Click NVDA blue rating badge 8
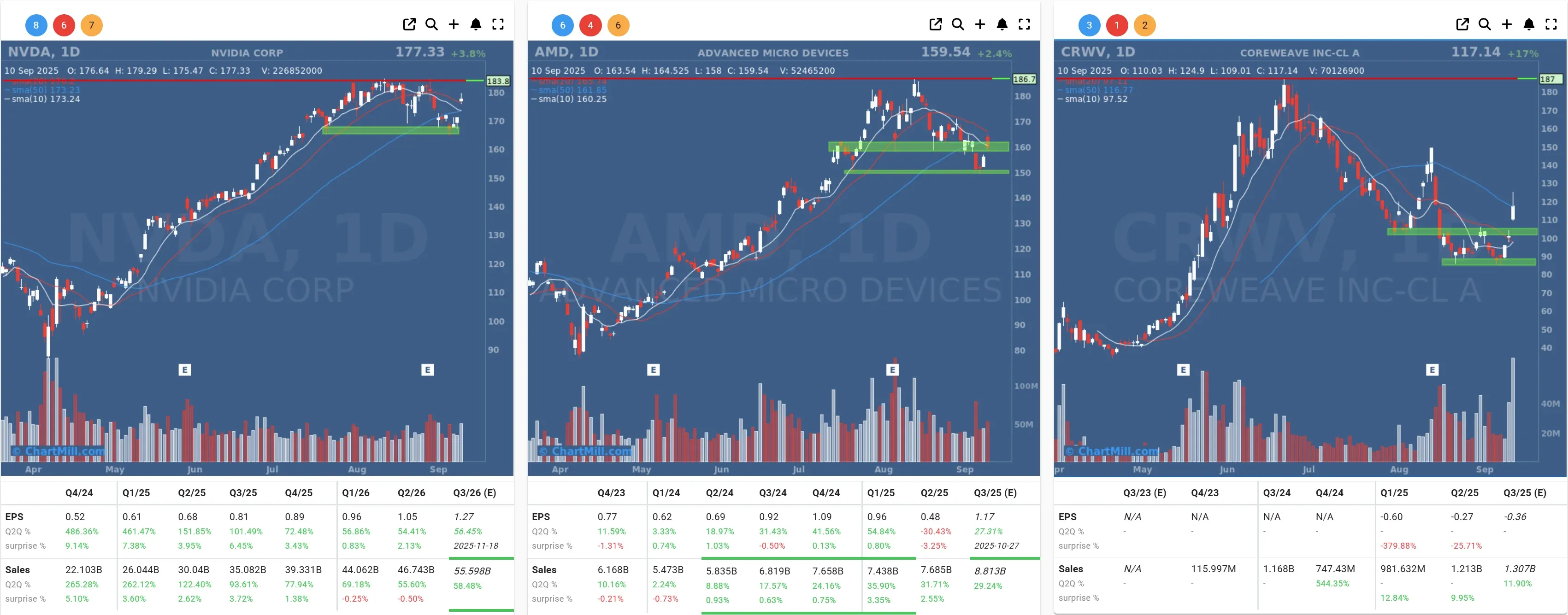This screenshot has height=615, width=1568. coord(36,25)
